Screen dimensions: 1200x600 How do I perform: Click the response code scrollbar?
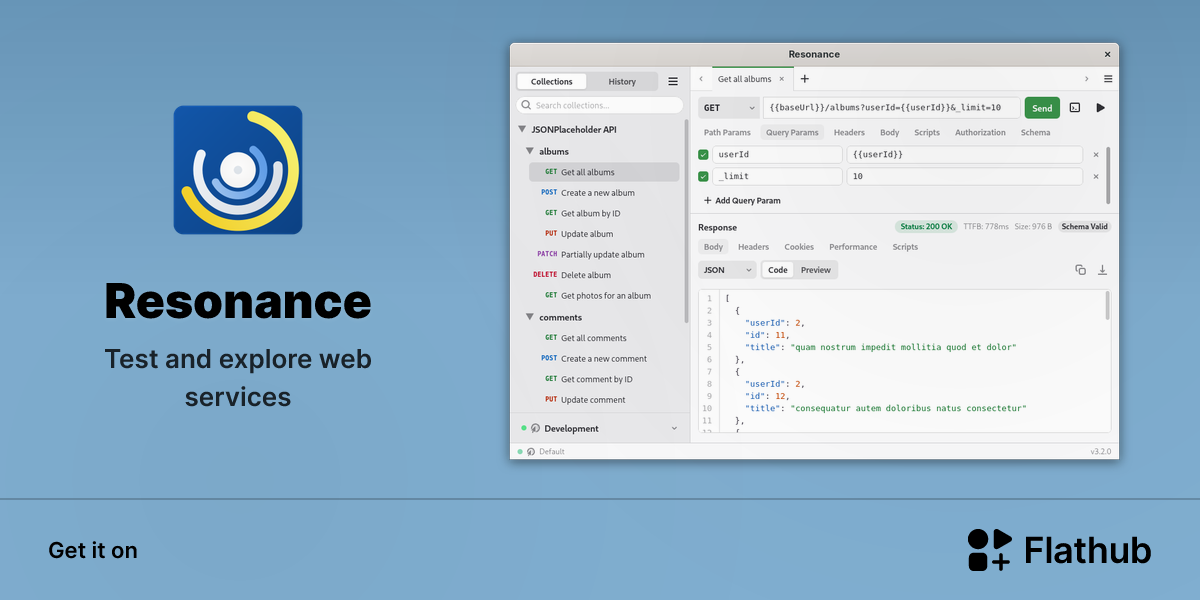tap(1107, 305)
